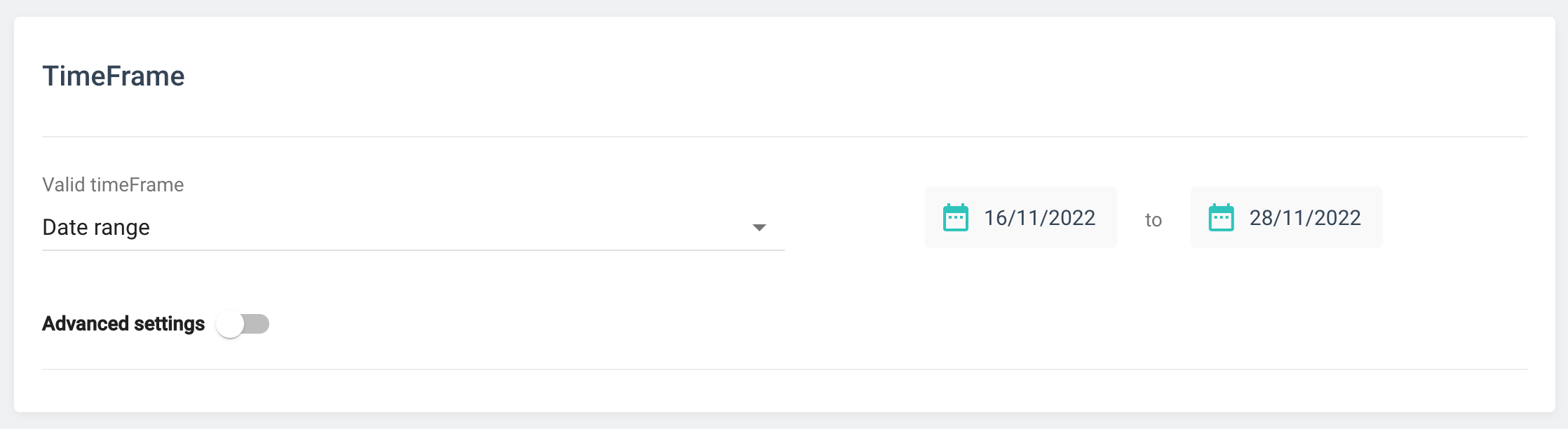This screenshot has height=429, width=1568.
Task: Click the gray track of Advanced settings switch
Action: tap(258, 324)
